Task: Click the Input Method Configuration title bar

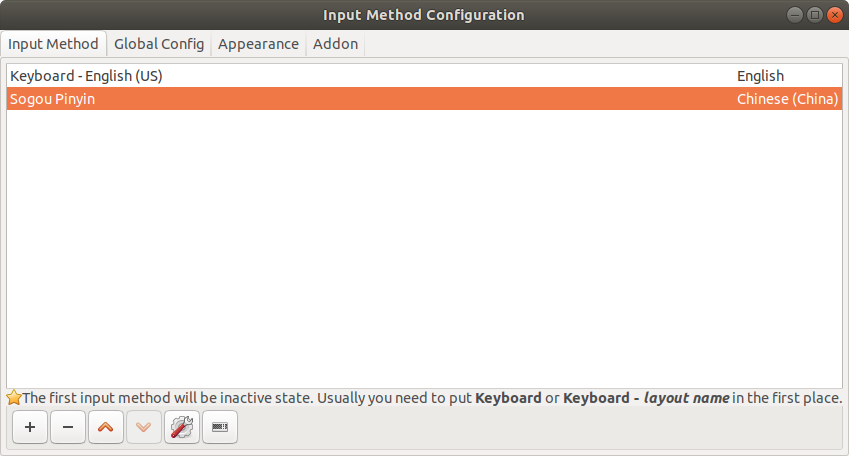Action: click(423, 15)
